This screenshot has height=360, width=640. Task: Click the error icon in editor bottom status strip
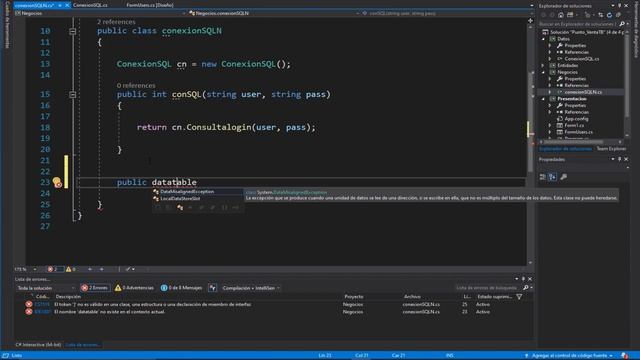click(50, 269)
